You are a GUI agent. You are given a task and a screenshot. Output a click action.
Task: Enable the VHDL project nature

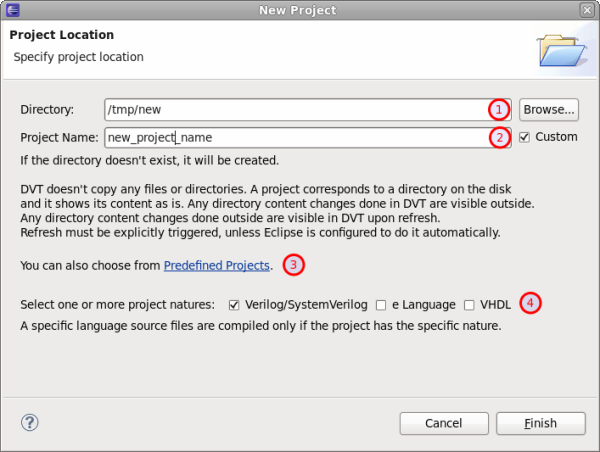pos(470,304)
